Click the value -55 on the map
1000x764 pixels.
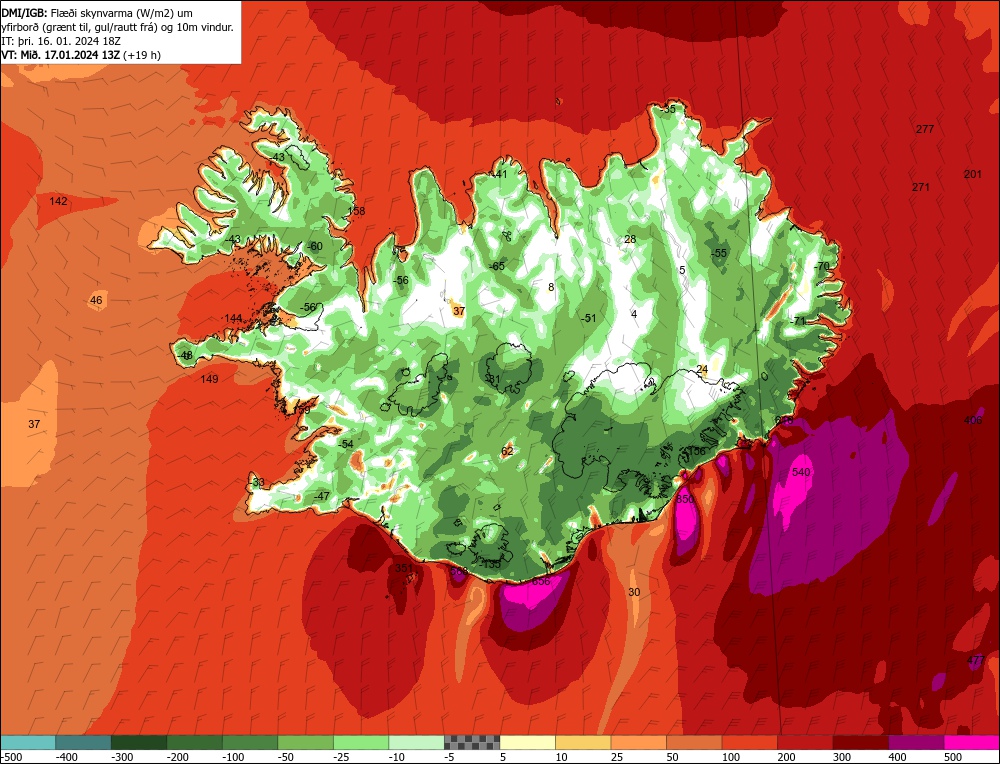tap(719, 253)
